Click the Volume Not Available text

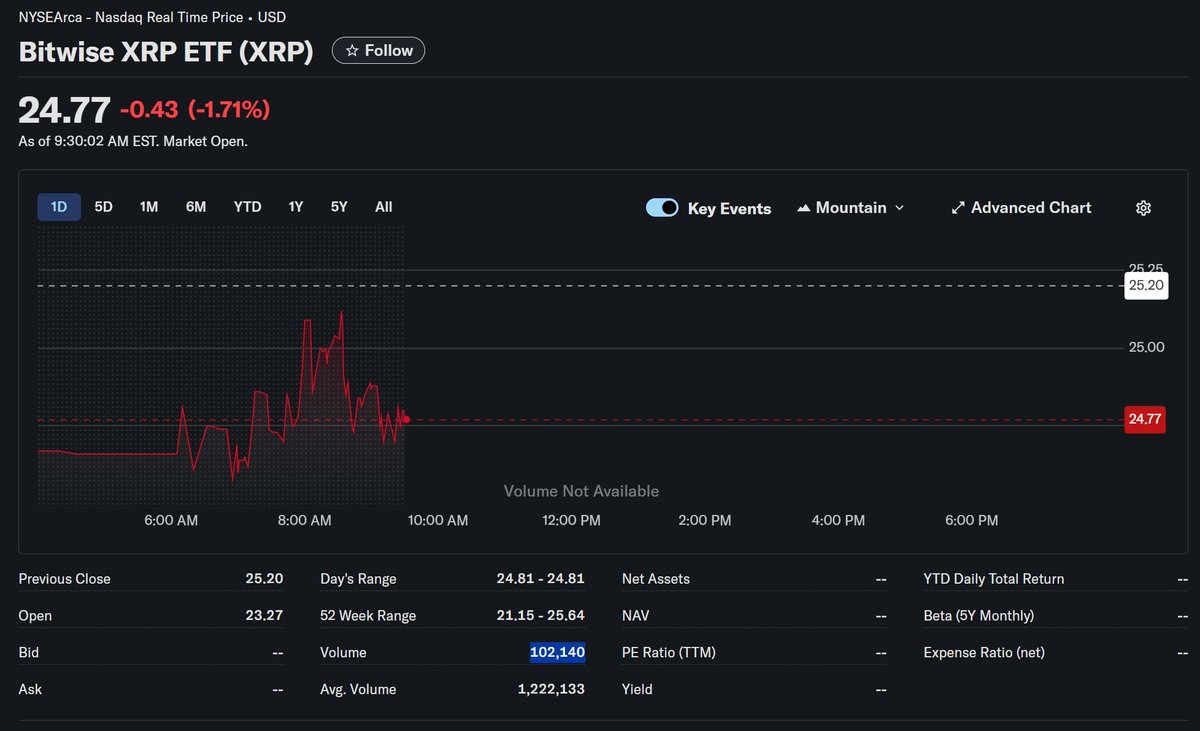[x=581, y=491]
